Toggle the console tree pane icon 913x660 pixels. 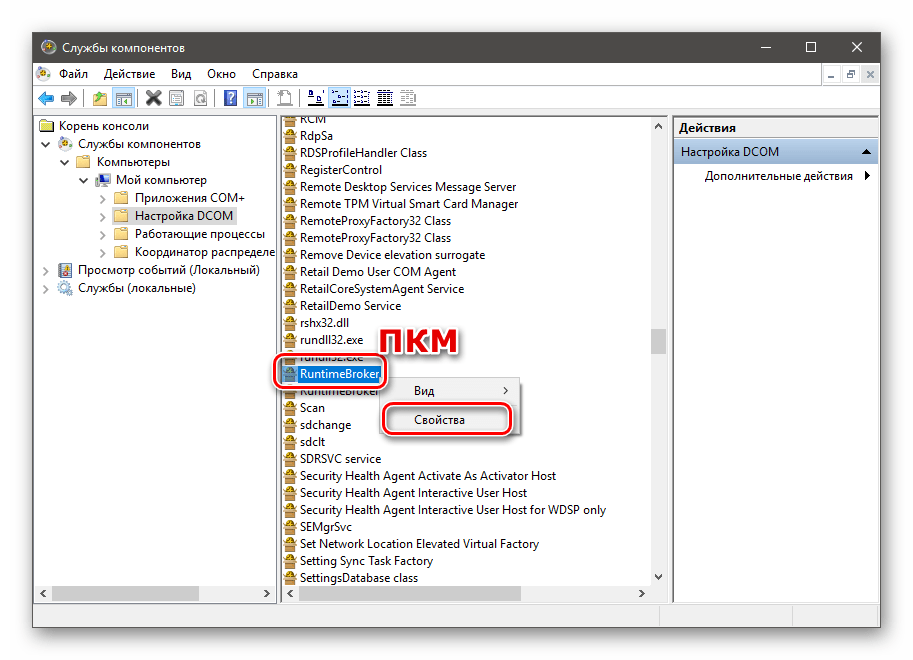(x=123, y=98)
